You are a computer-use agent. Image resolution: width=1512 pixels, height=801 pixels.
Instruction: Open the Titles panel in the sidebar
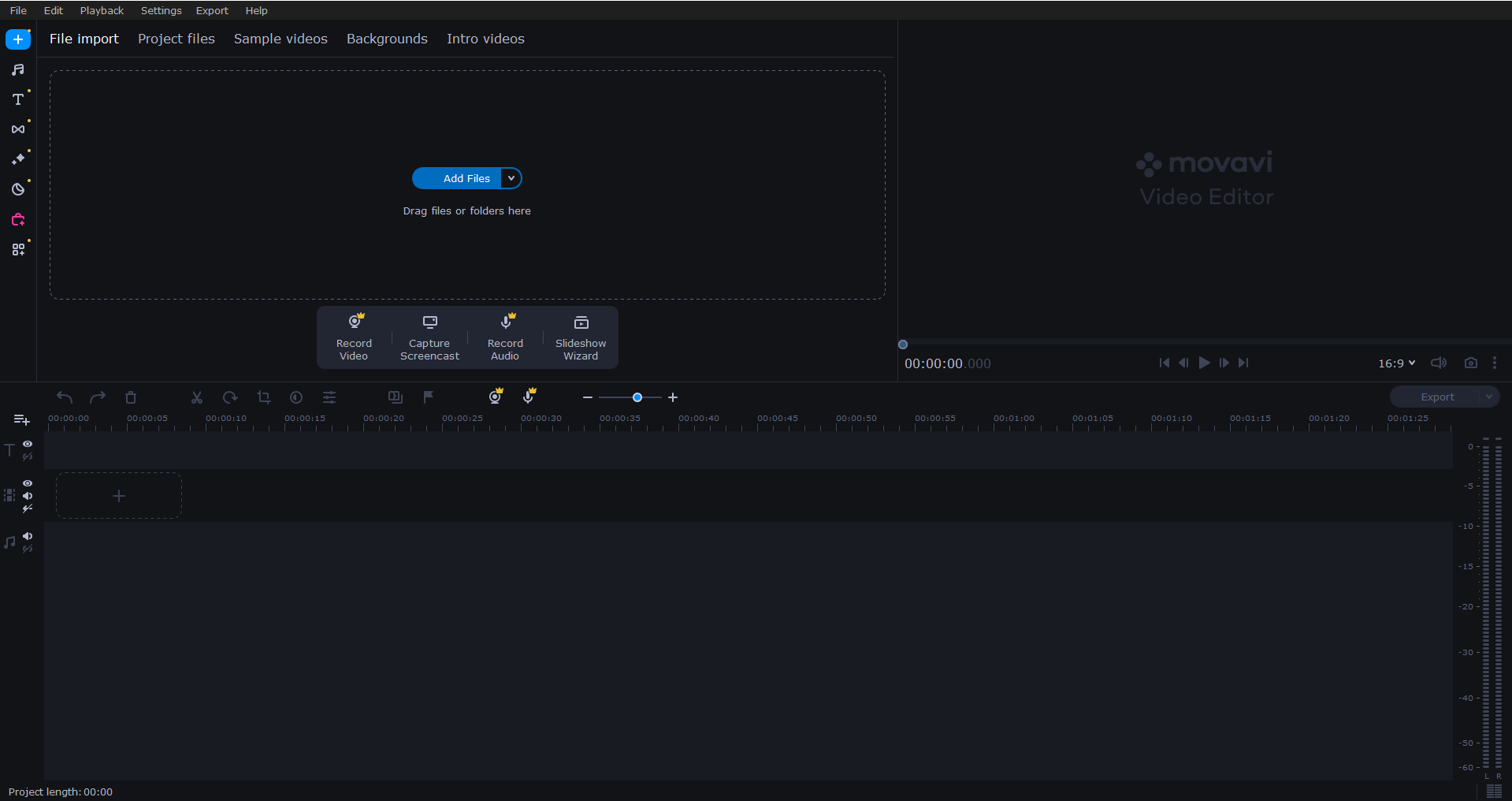[17, 99]
